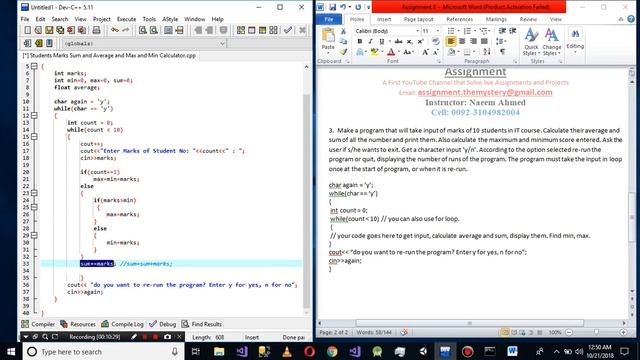Image resolution: width=640 pixels, height=360 pixels.
Task: Open the Execute menu in Dev-C++
Action: pos(127,19)
